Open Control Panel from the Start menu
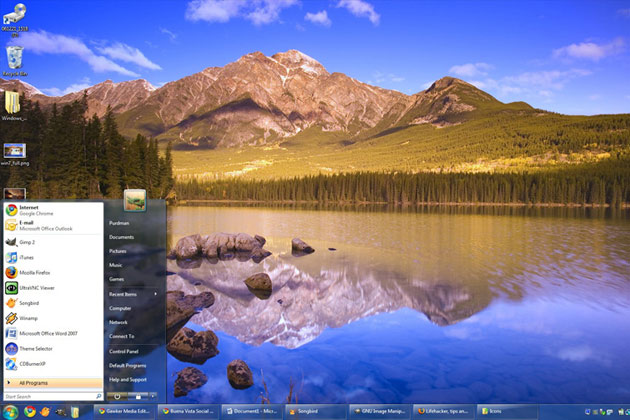The image size is (630, 420). click(x=123, y=351)
